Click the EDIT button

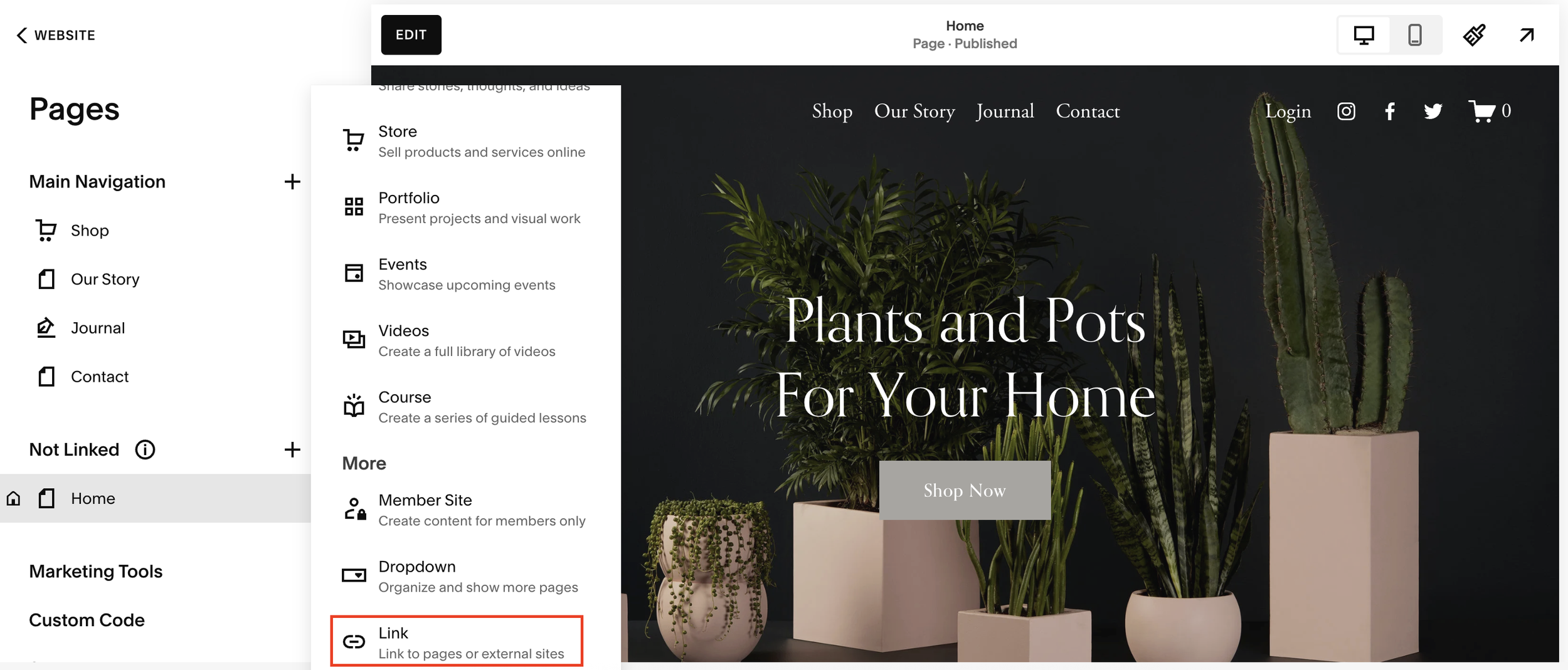point(411,35)
